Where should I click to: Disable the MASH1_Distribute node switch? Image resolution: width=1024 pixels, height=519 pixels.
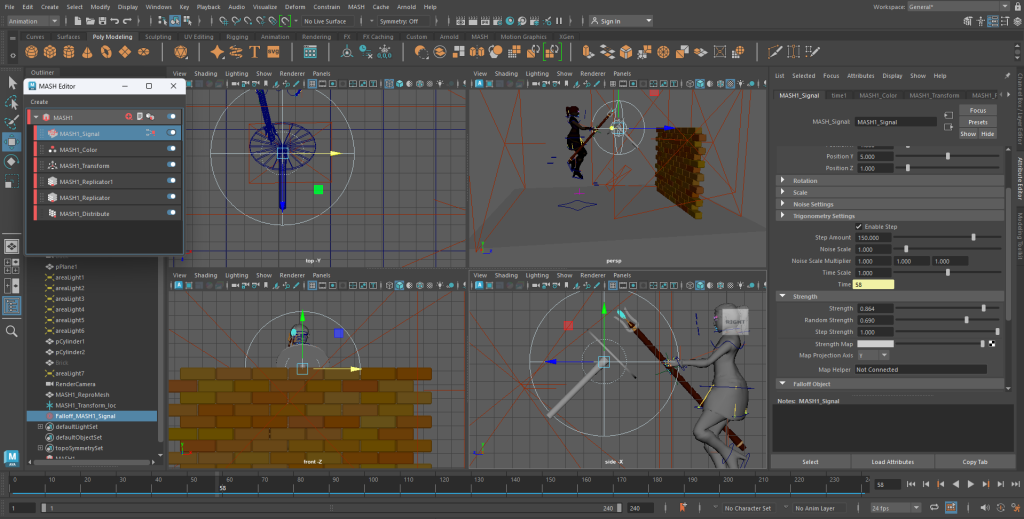pos(172,213)
